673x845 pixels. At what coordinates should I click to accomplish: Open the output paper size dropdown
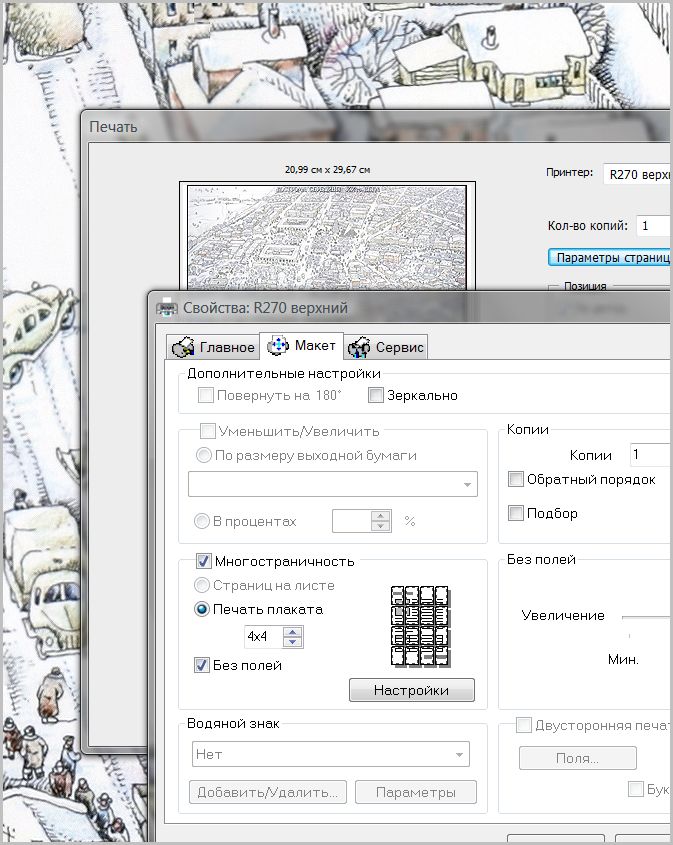tap(333, 484)
